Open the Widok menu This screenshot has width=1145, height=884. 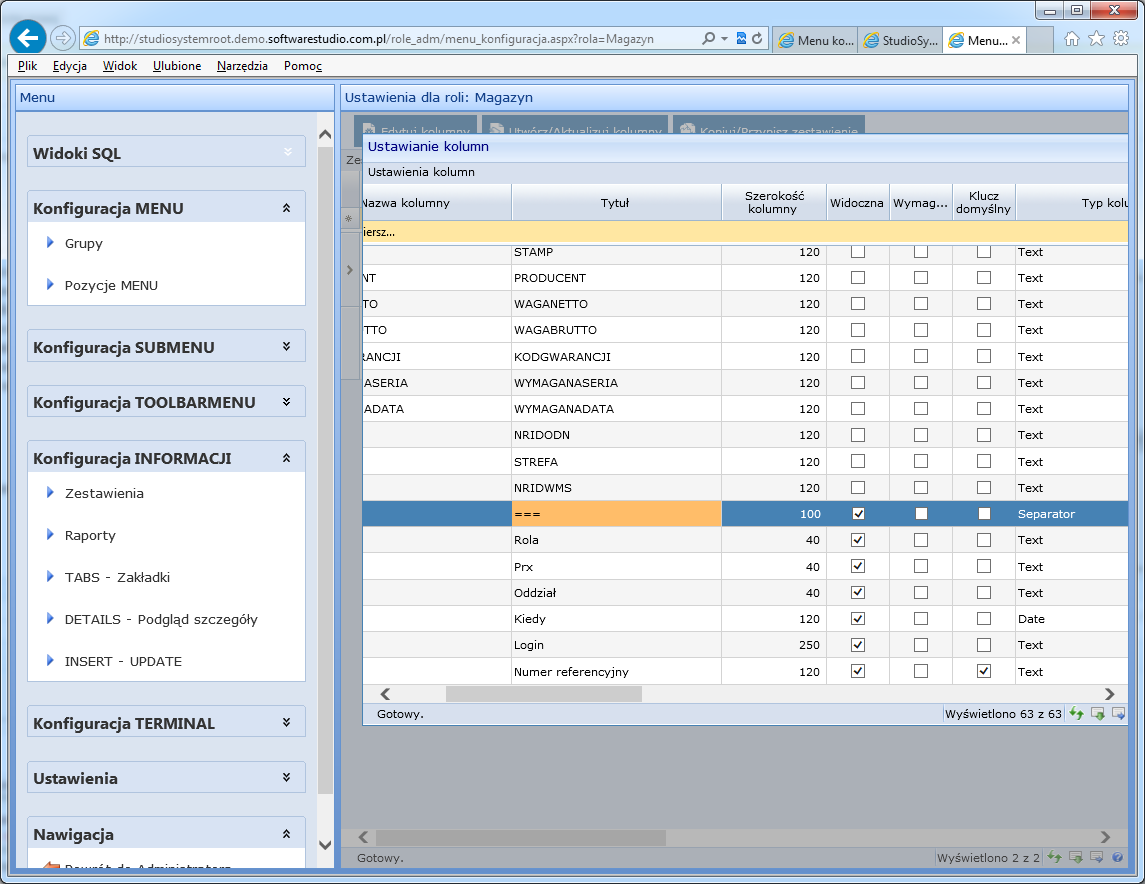click(x=120, y=66)
